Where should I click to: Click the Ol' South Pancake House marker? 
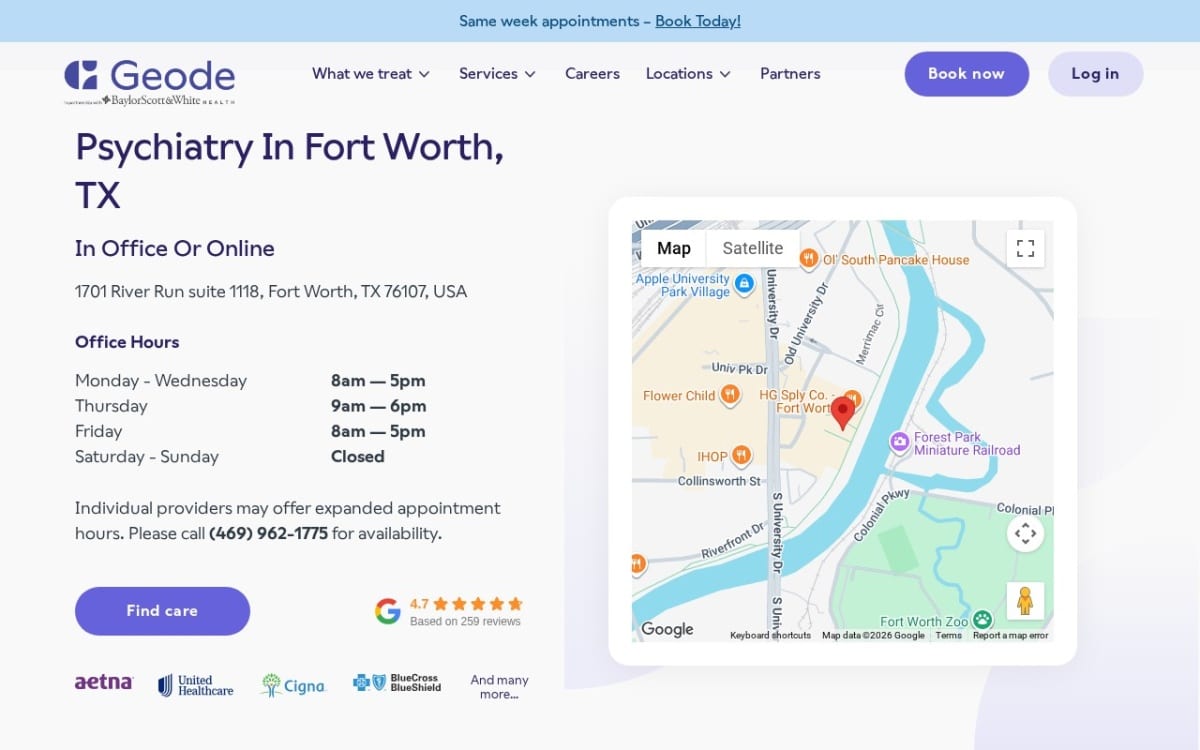tap(809, 259)
